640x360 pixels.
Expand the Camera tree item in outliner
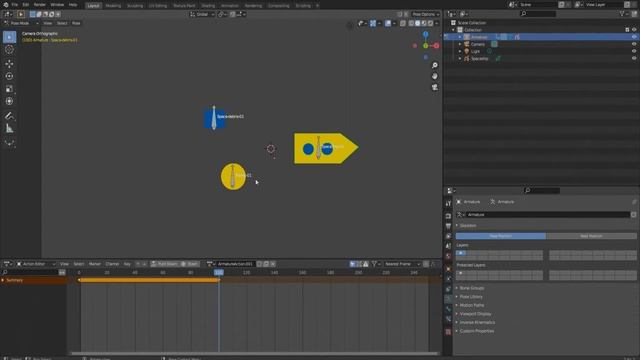click(460, 44)
